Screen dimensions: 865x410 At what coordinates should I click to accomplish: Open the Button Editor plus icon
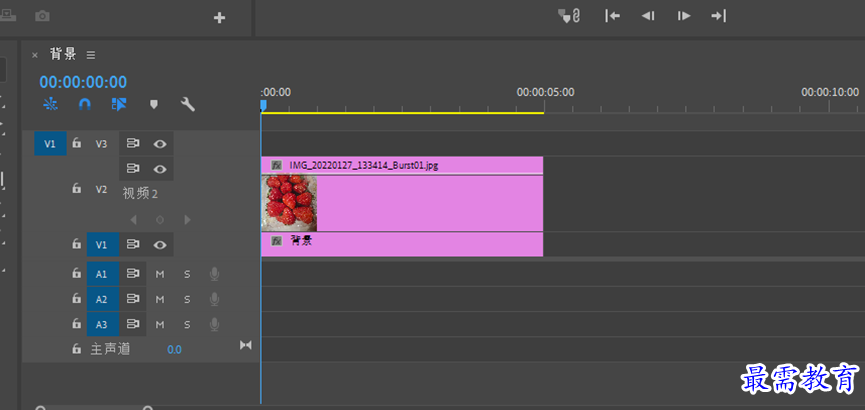220,18
